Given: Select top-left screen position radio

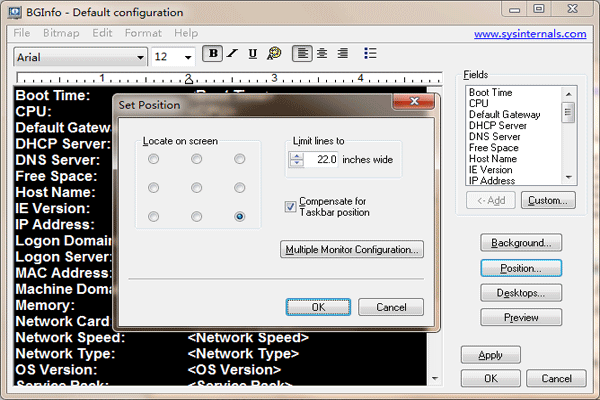Looking at the screenshot, I should (x=153, y=158).
